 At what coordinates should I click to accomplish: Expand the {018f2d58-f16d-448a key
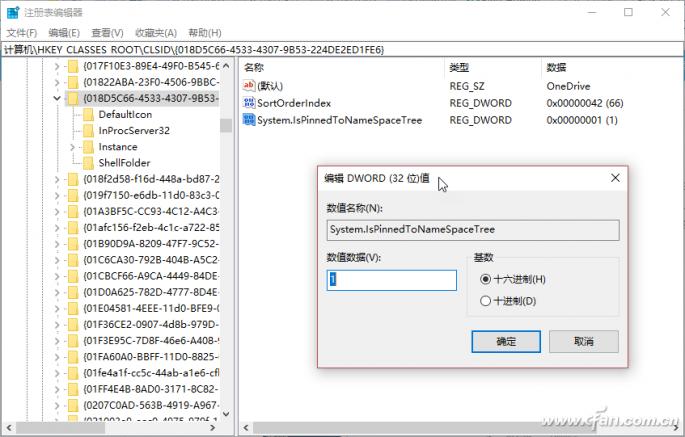click(57, 179)
